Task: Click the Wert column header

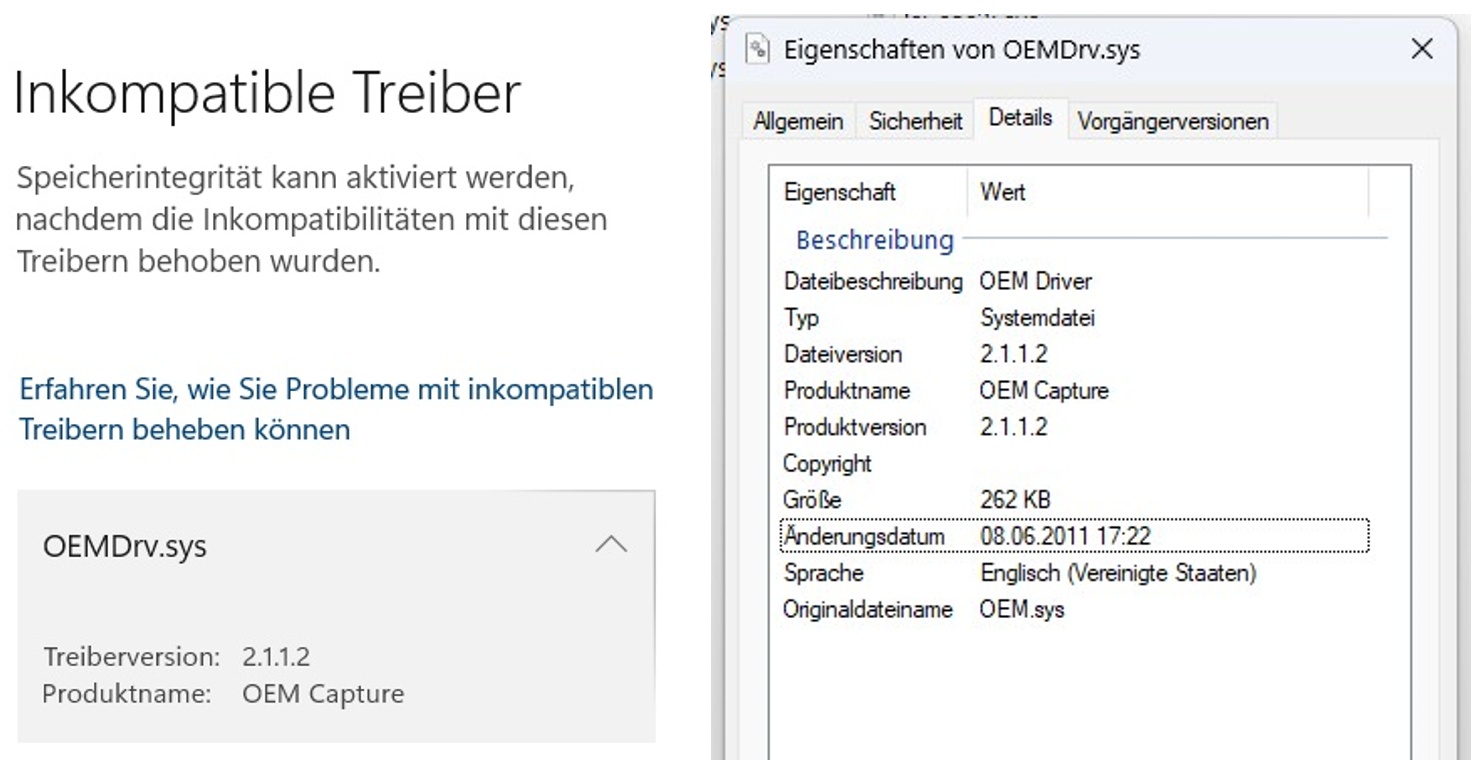Action: pyautogui.click(x=1169, y=192)
